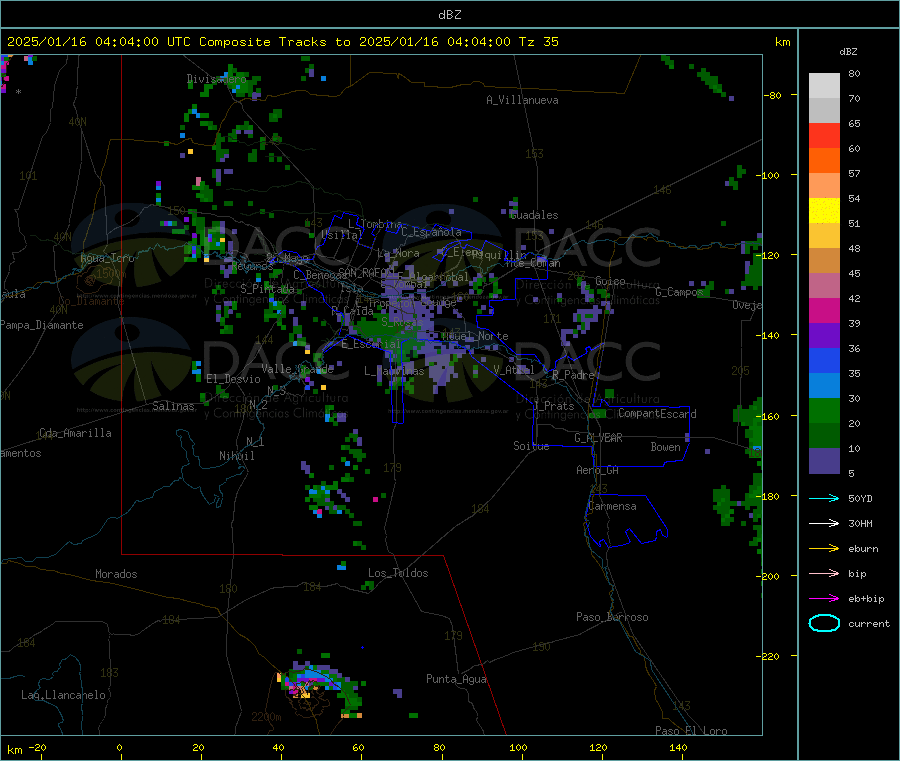Click the green 20 dBZ color swatch
This screenshot has height=761, width=900.
point(824,410)
